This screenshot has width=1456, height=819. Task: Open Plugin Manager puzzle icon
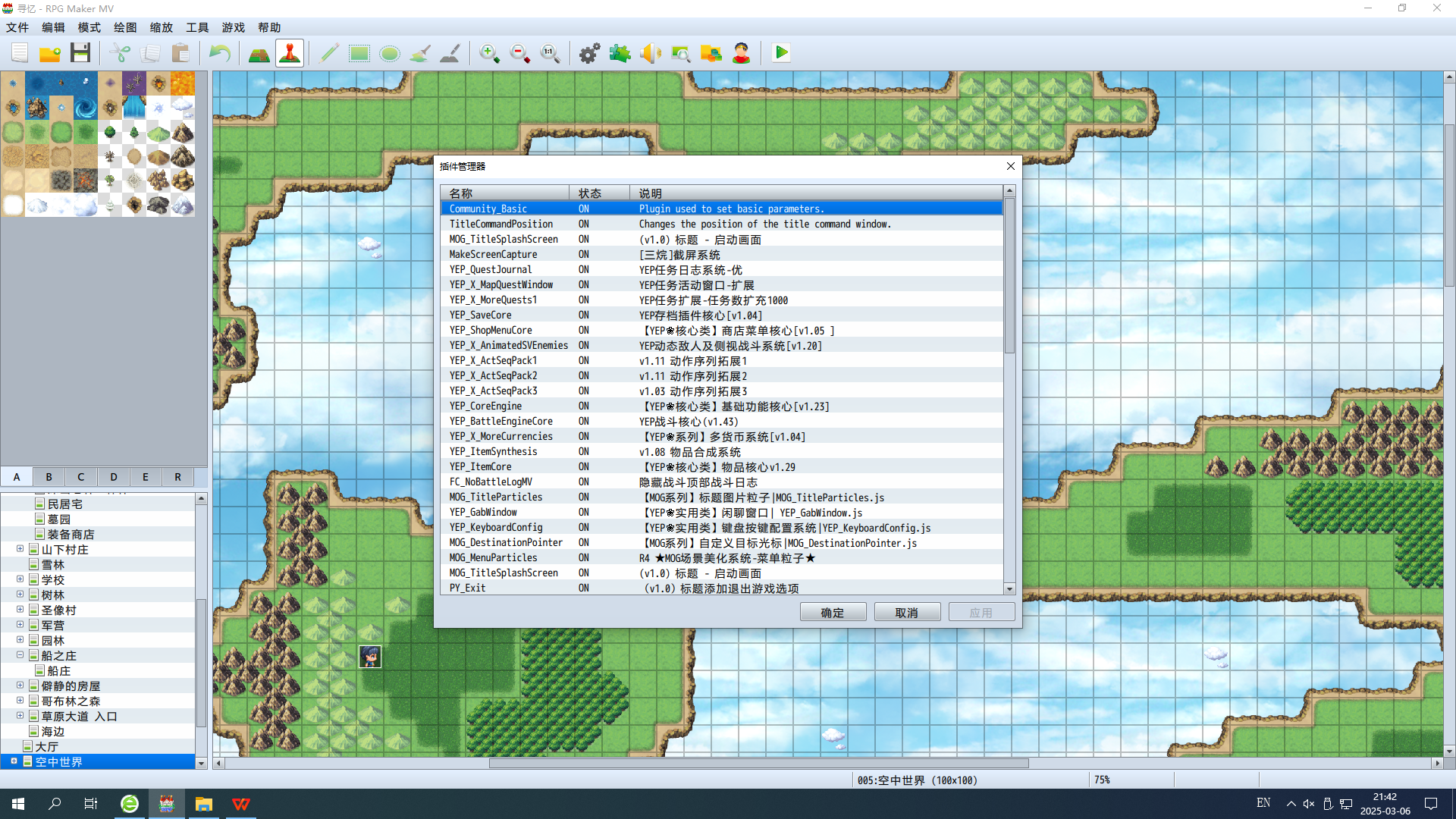coord(620,53)
